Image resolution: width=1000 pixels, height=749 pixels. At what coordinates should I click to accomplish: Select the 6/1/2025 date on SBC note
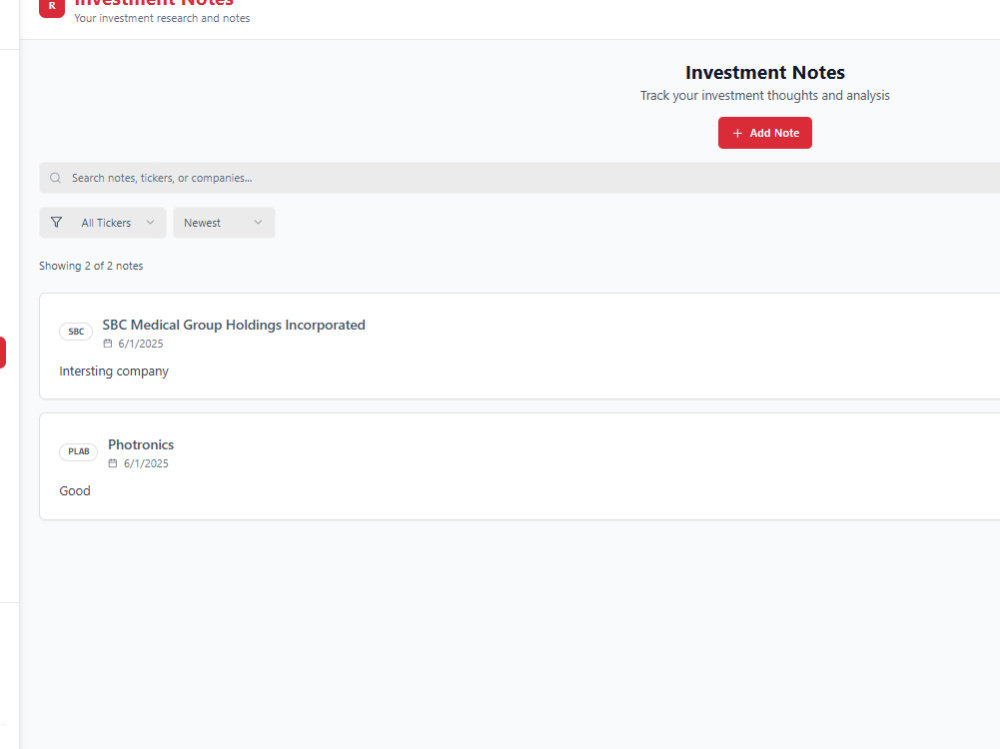141,343
